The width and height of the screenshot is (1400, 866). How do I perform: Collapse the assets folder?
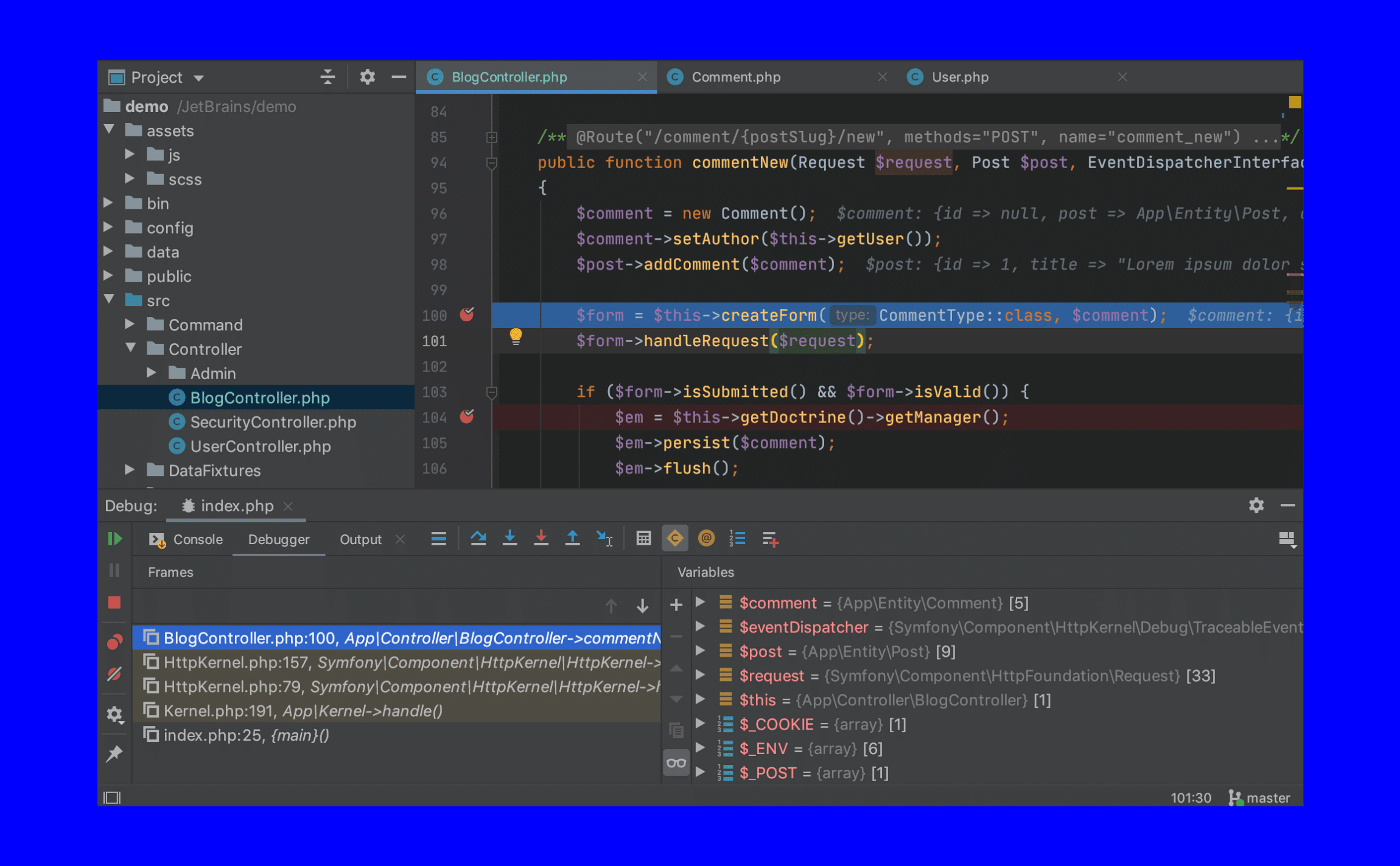point(110,130)
